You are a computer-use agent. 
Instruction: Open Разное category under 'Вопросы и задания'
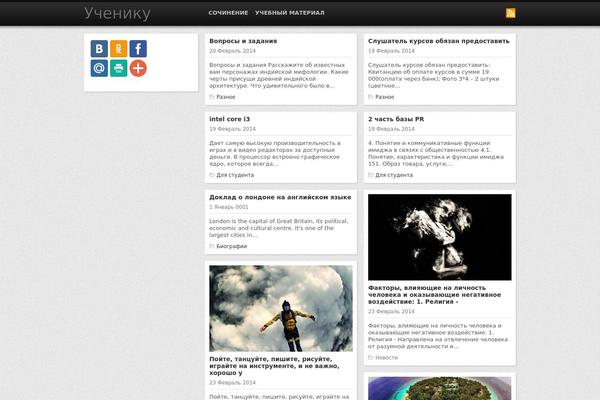226,97
